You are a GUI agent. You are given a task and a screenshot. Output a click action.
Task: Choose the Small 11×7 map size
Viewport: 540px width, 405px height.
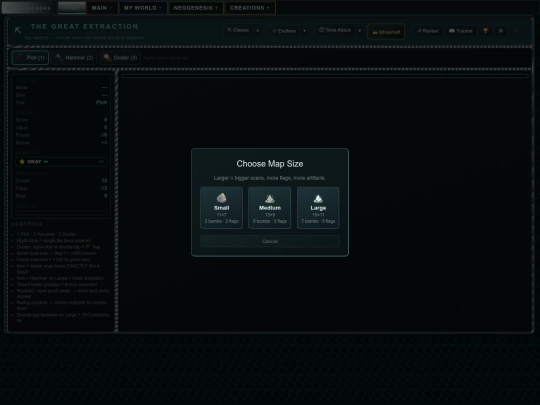221,208
